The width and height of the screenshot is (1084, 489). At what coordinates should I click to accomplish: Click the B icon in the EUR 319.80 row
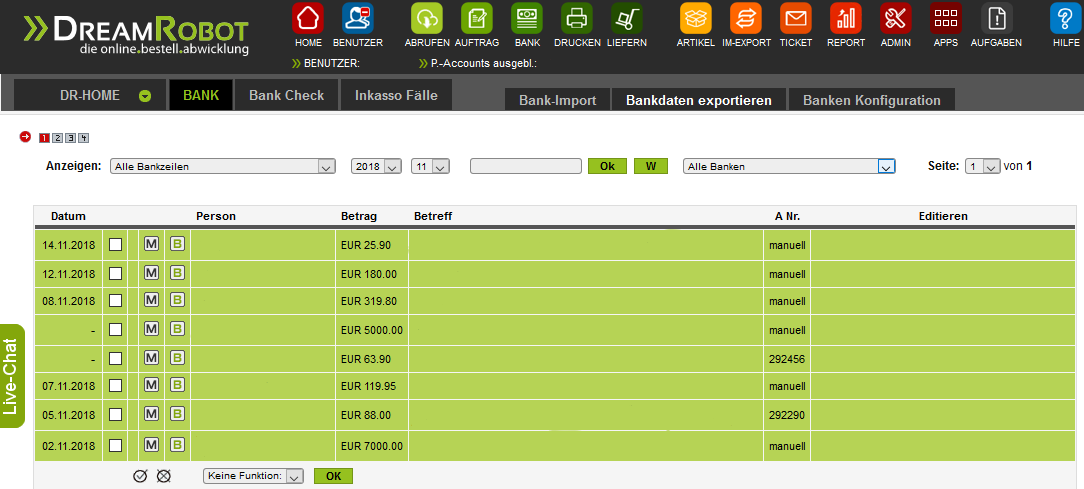tap(178, 300)
